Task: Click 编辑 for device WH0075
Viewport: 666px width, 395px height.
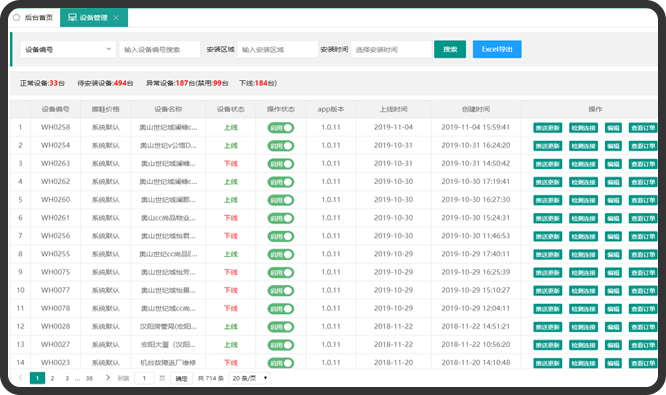Action: coord(613,273)
